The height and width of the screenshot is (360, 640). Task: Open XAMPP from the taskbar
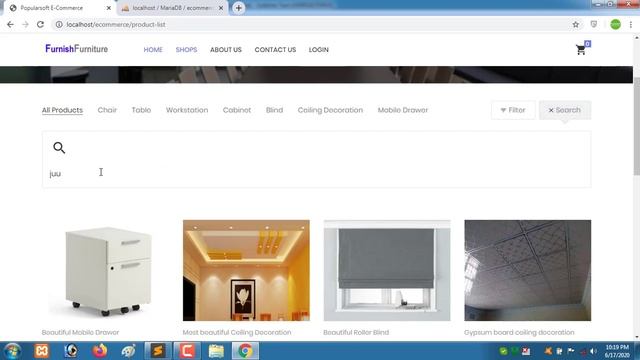[42, 351]
